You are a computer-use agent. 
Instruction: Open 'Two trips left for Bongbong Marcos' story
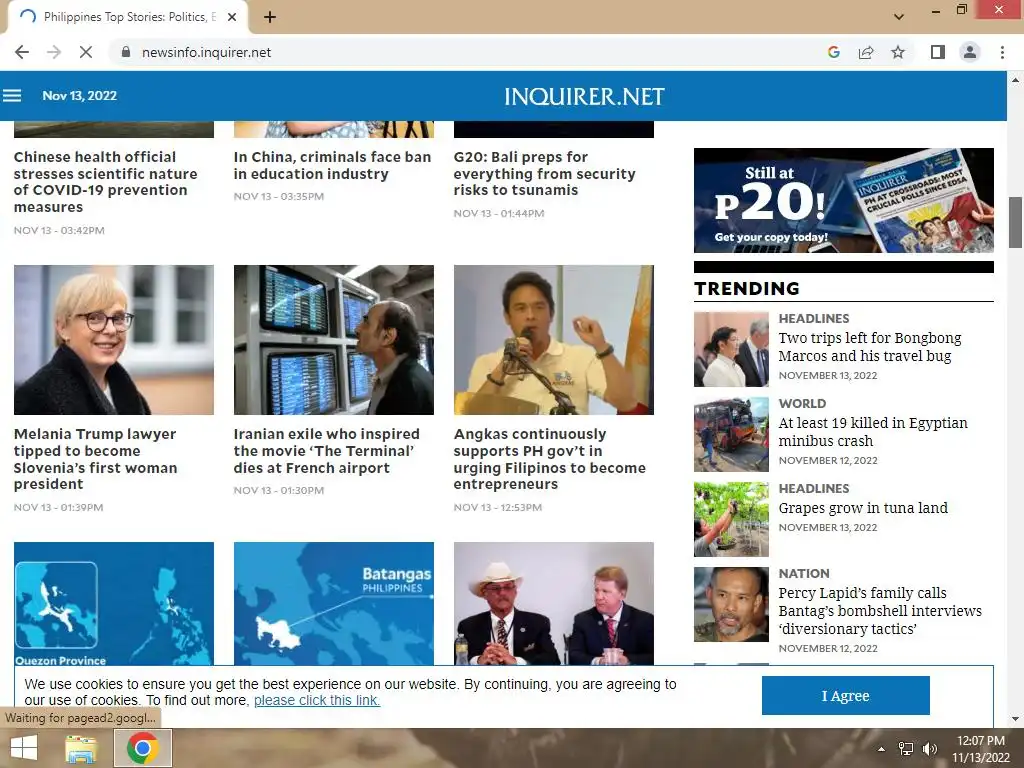(870, 347)
